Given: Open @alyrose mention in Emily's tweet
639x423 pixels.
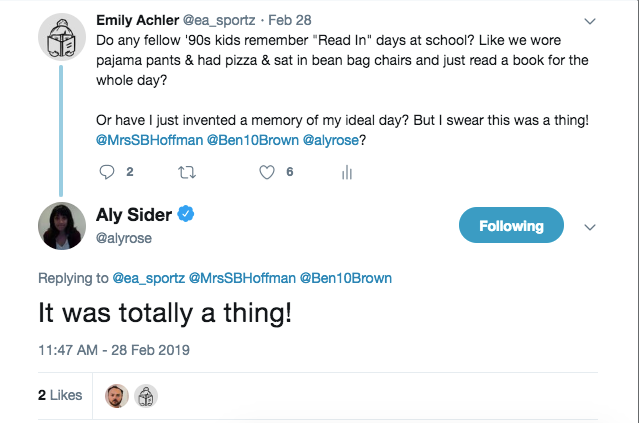Looking at the screenshot, I should (331, 140).
